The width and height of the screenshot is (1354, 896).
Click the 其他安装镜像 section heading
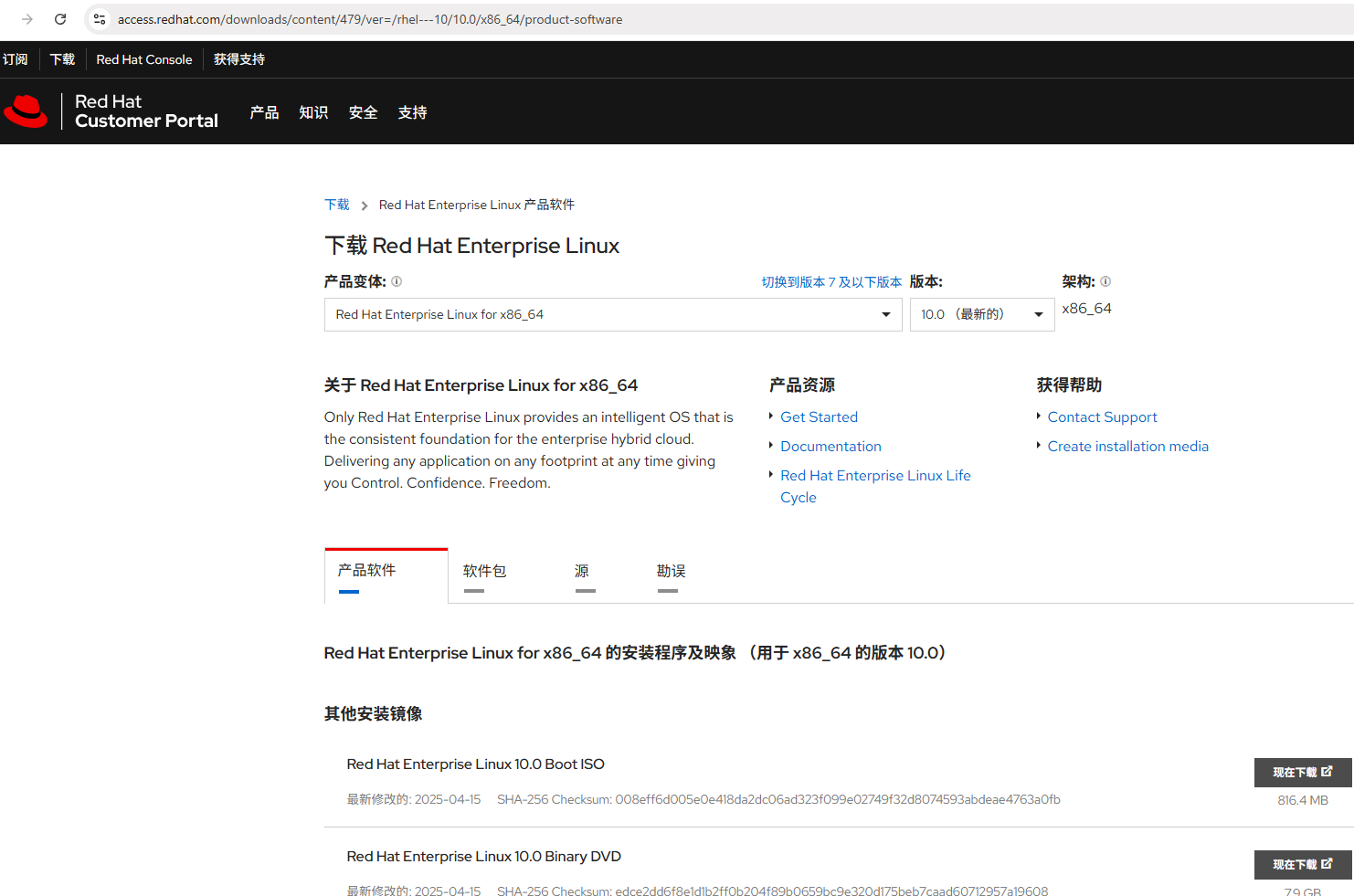[373, 714]
